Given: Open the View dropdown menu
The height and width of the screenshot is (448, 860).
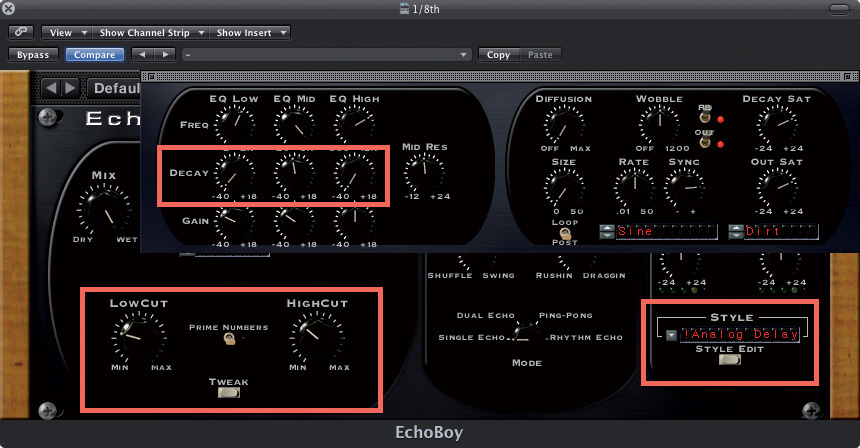Looking at the screenshot, I should pos(67,32).
